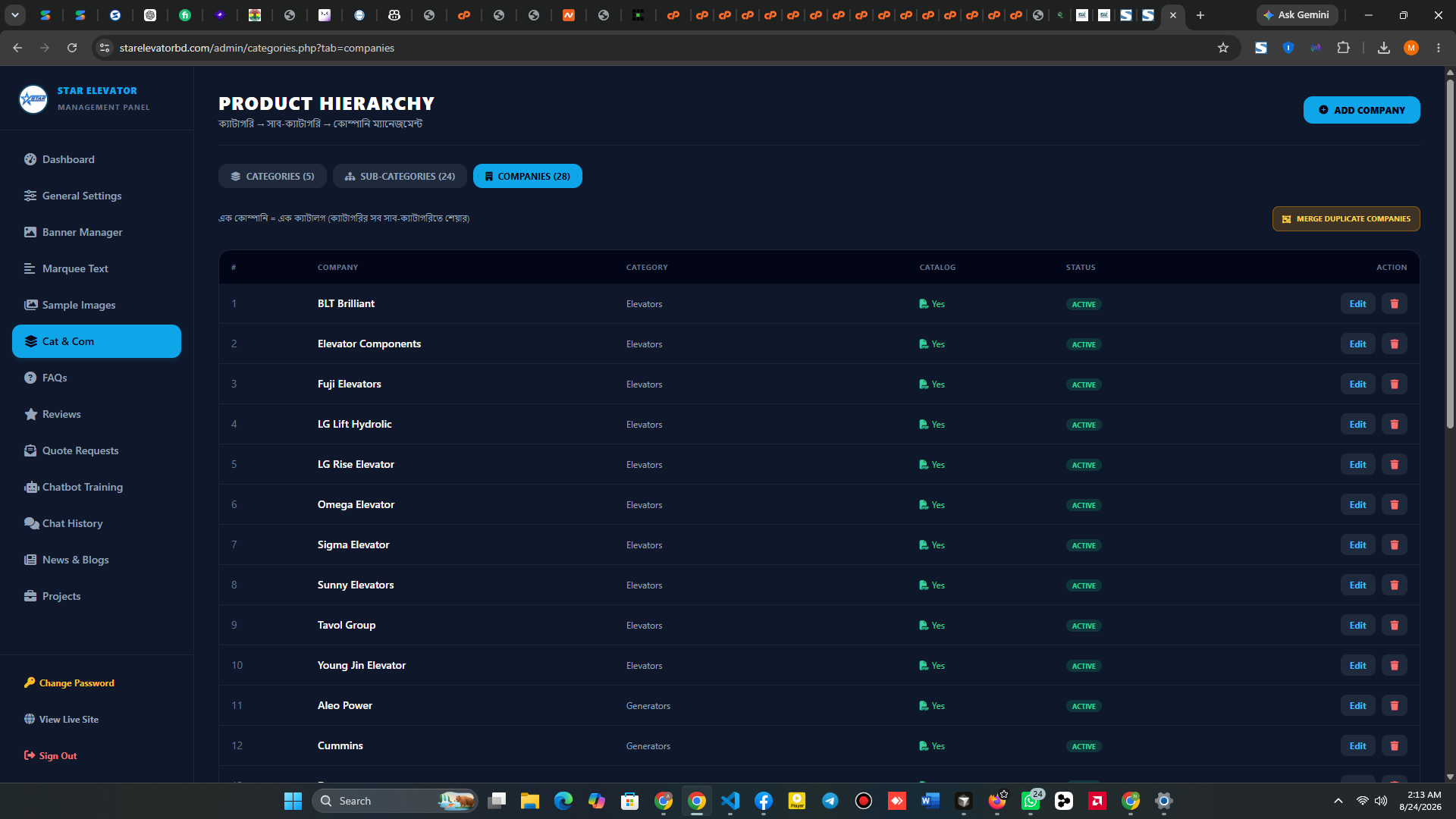
Task: Go to Reviews page
Action: click(96, 414)
